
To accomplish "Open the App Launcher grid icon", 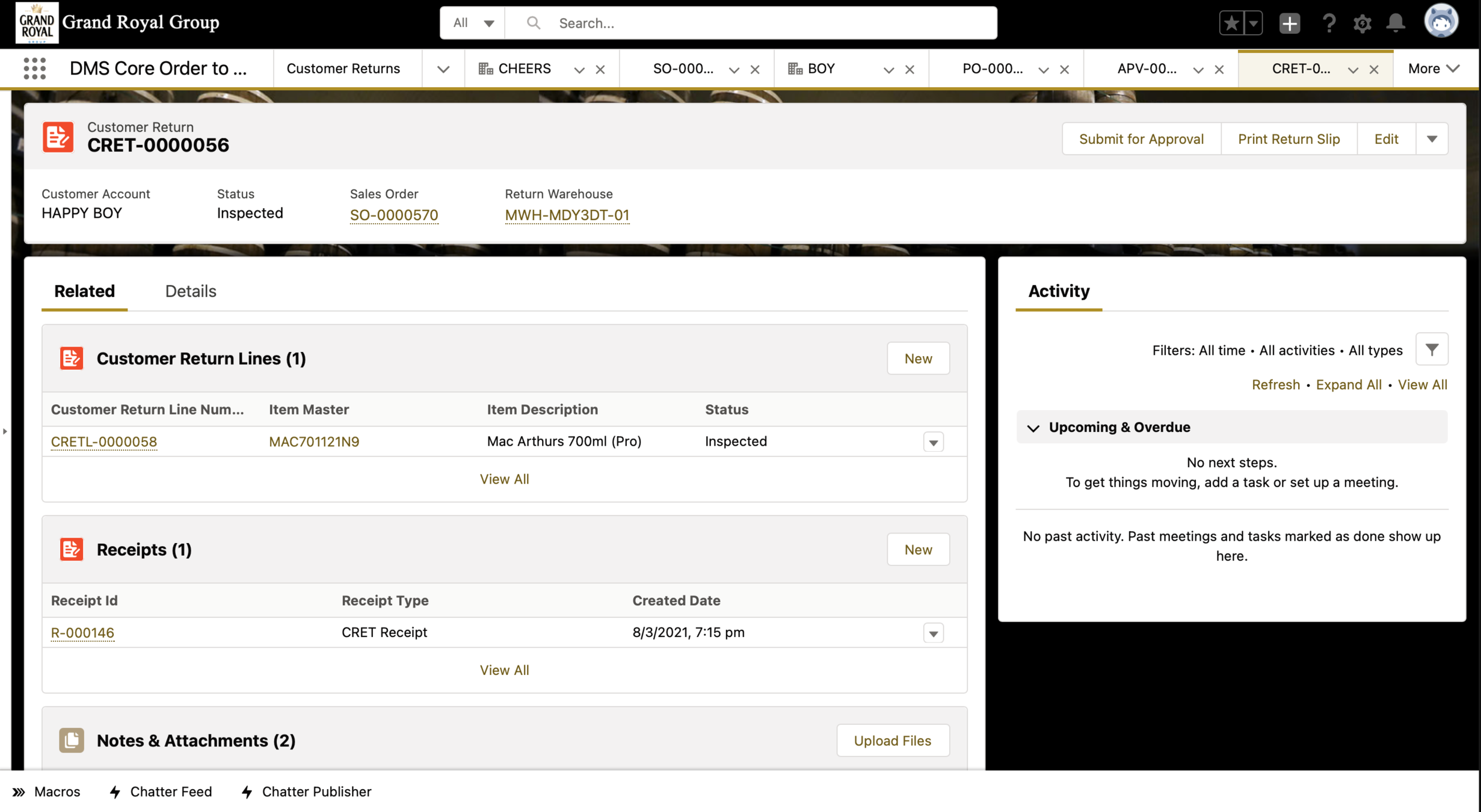I will click(35, 69).
